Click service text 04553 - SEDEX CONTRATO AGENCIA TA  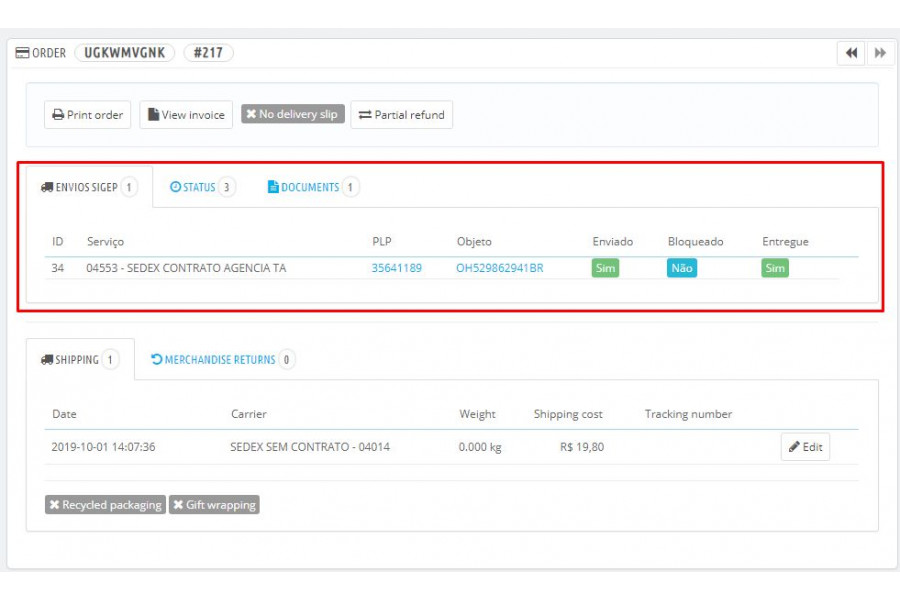click(x=186, y=268)
